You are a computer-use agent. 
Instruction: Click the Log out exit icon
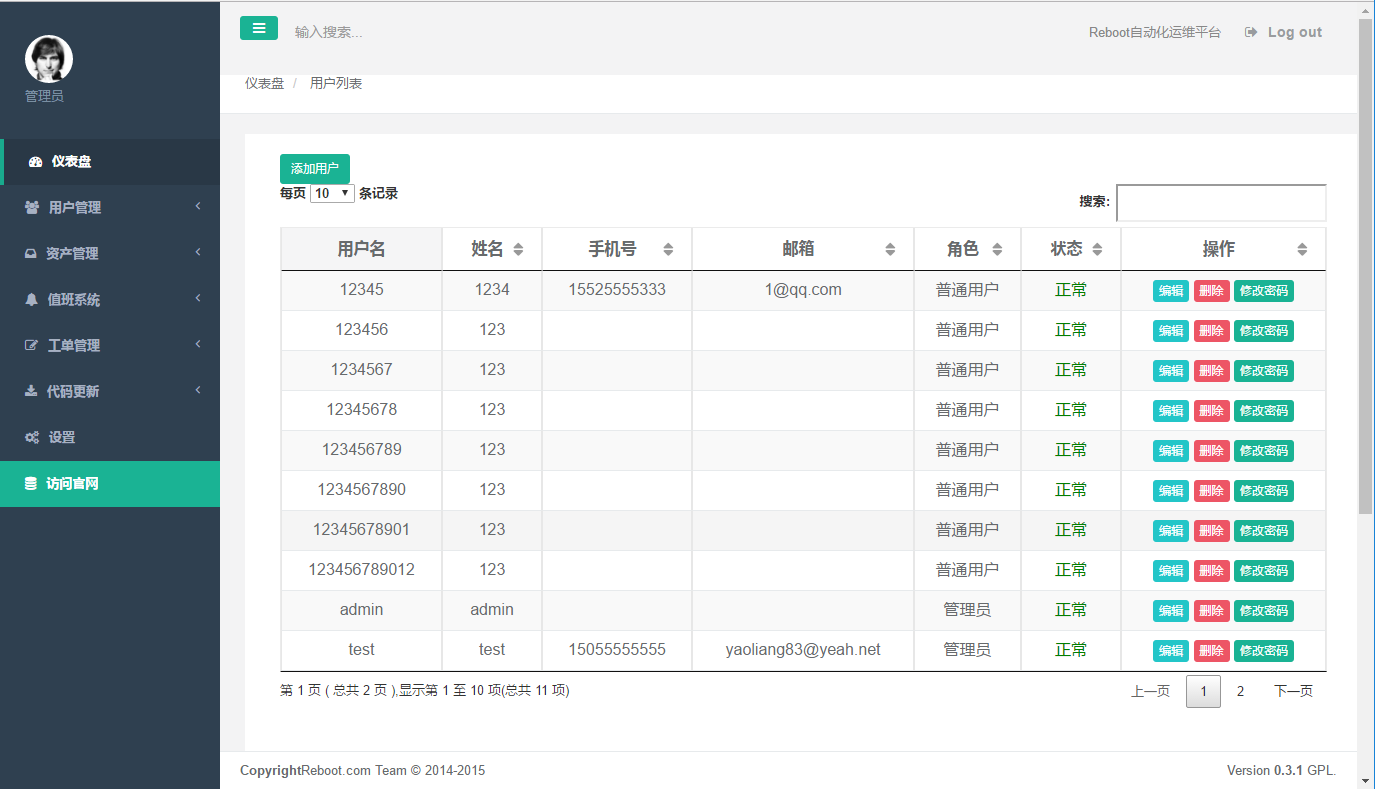(1251, 31)
